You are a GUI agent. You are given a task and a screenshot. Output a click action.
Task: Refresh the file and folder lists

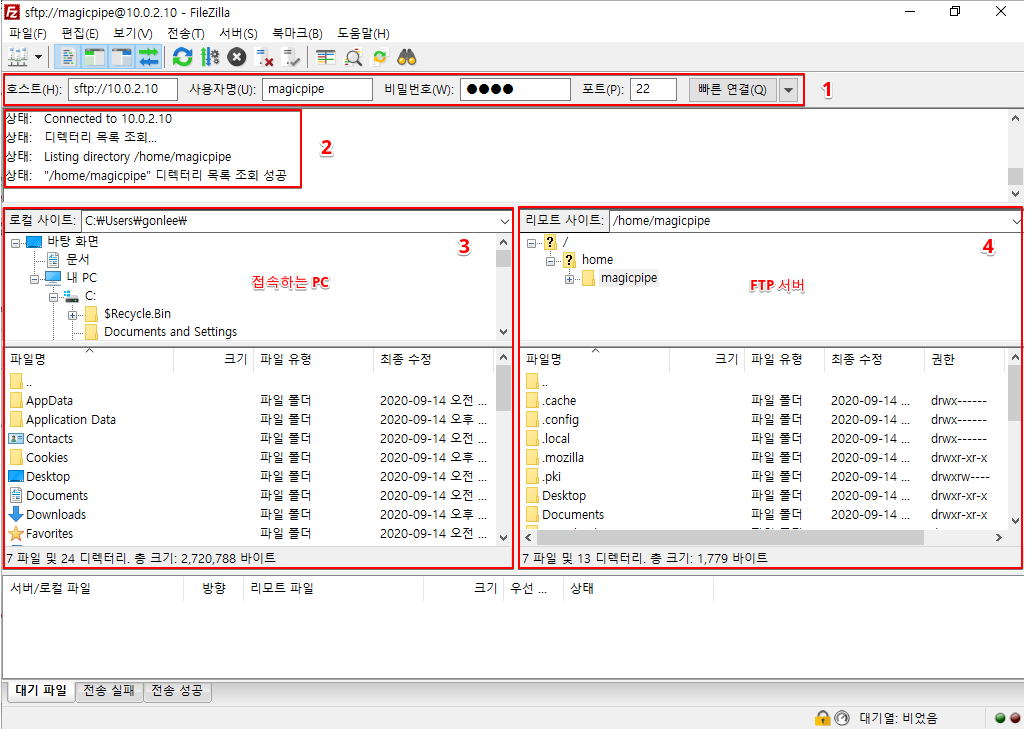[183, 58]
